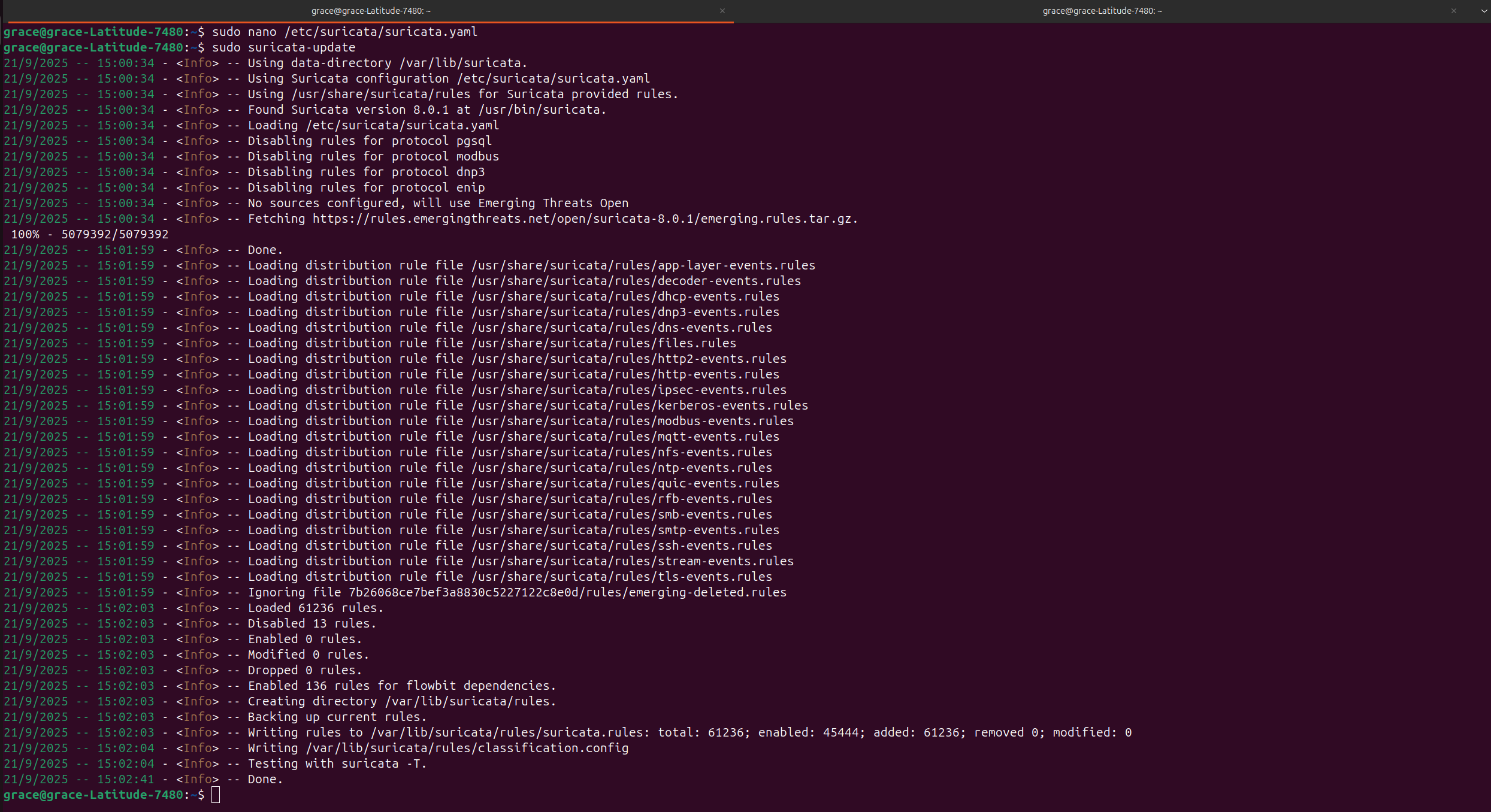Viewport: 1491px width, 812px height.
Task: Click the 'sudo suricata-update' command text
Action: (x=283, y=47)
